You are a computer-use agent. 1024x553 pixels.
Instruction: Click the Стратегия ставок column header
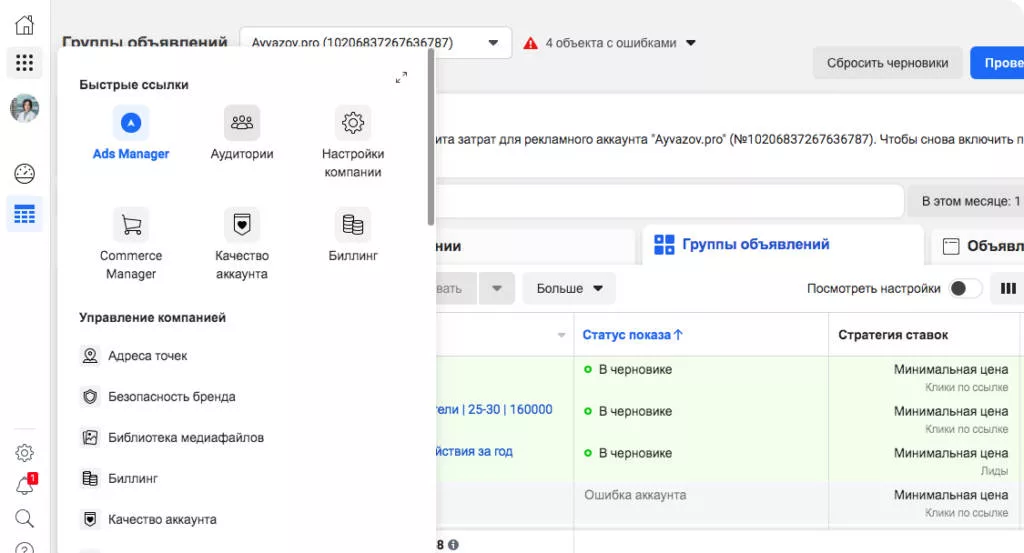coord(893,335)
